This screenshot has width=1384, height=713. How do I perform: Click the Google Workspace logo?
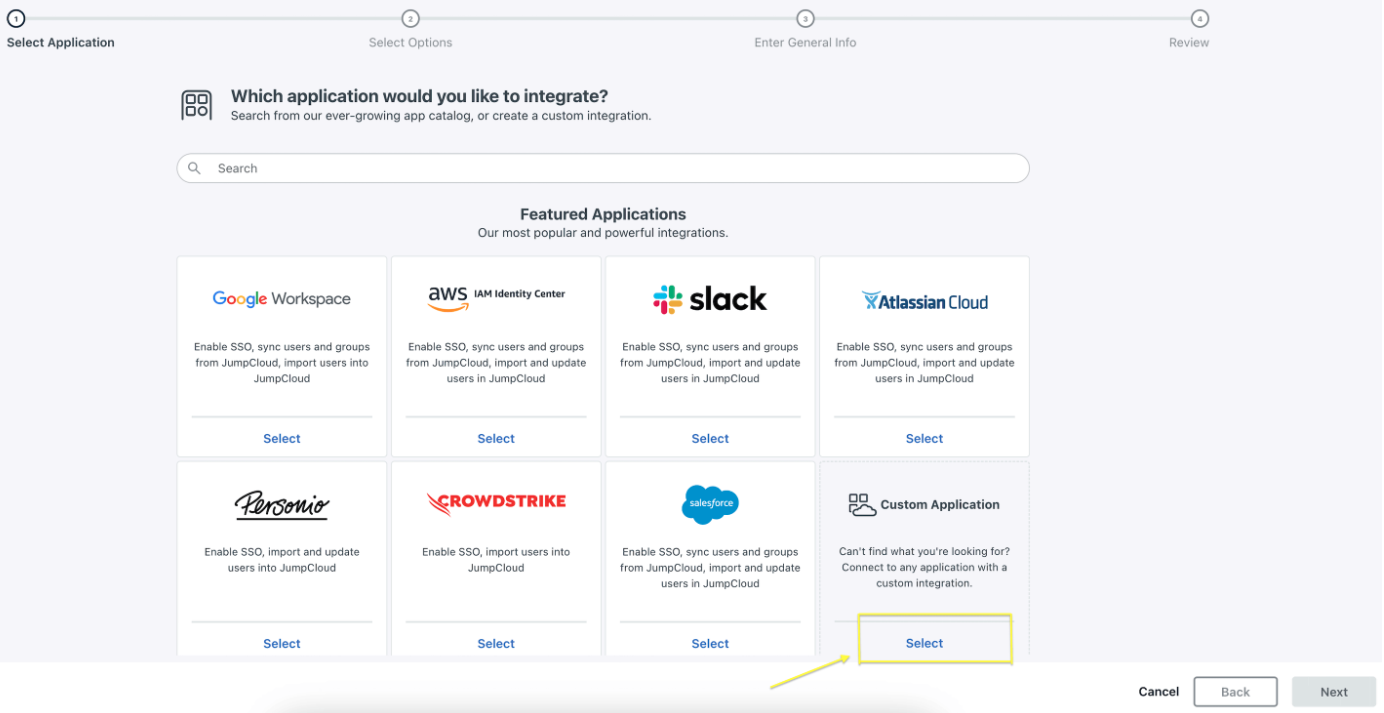281,299
